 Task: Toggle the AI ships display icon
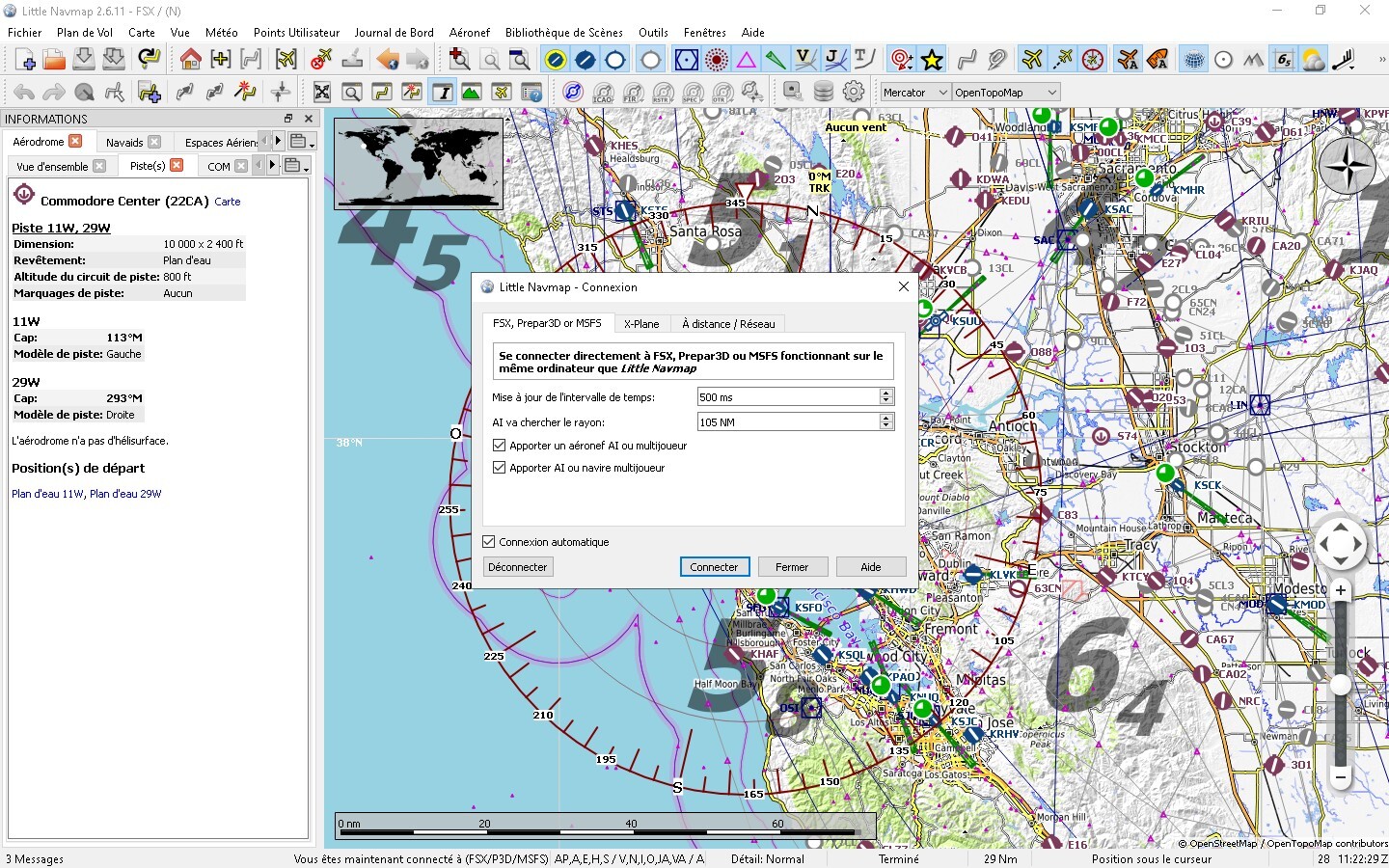click(1157, 60)
